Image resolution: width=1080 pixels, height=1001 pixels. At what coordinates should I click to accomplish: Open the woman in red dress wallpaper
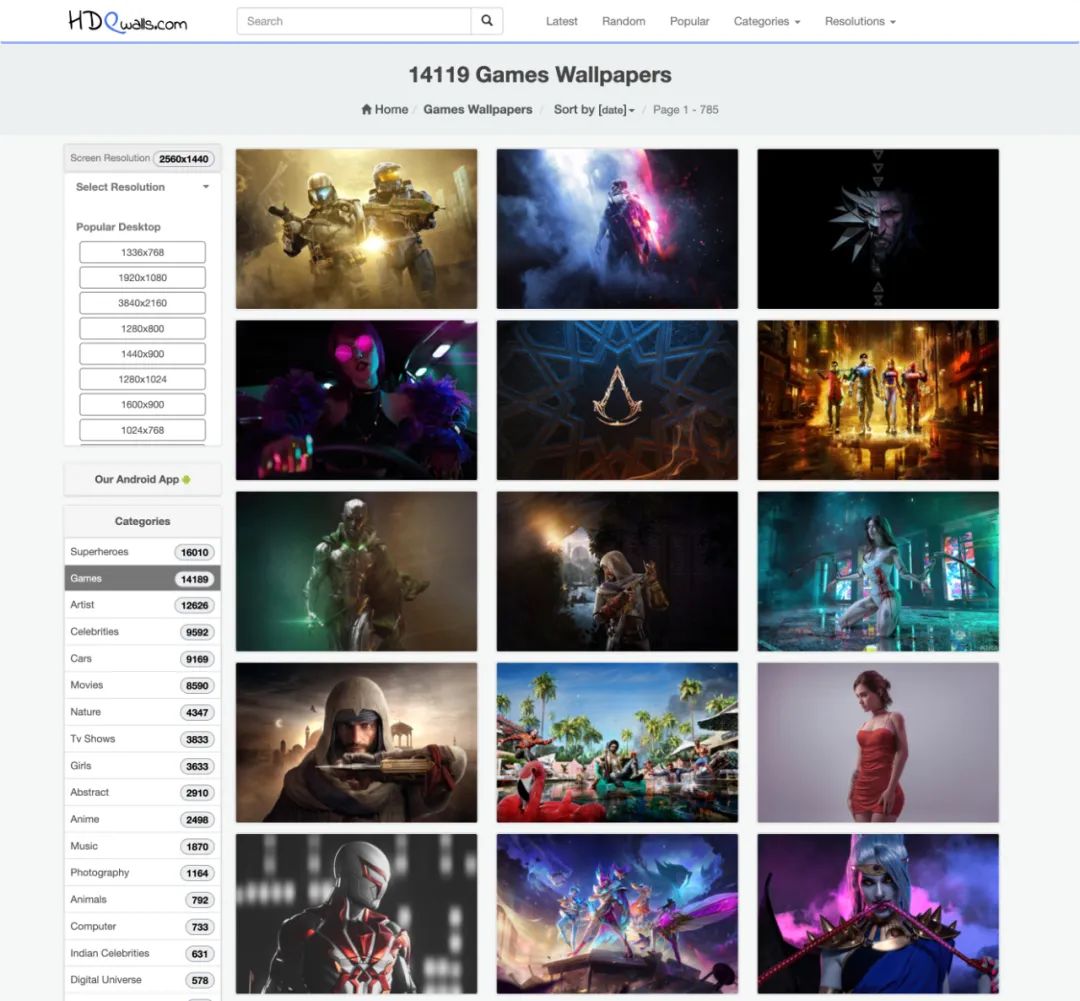click(x=878, y=743)
